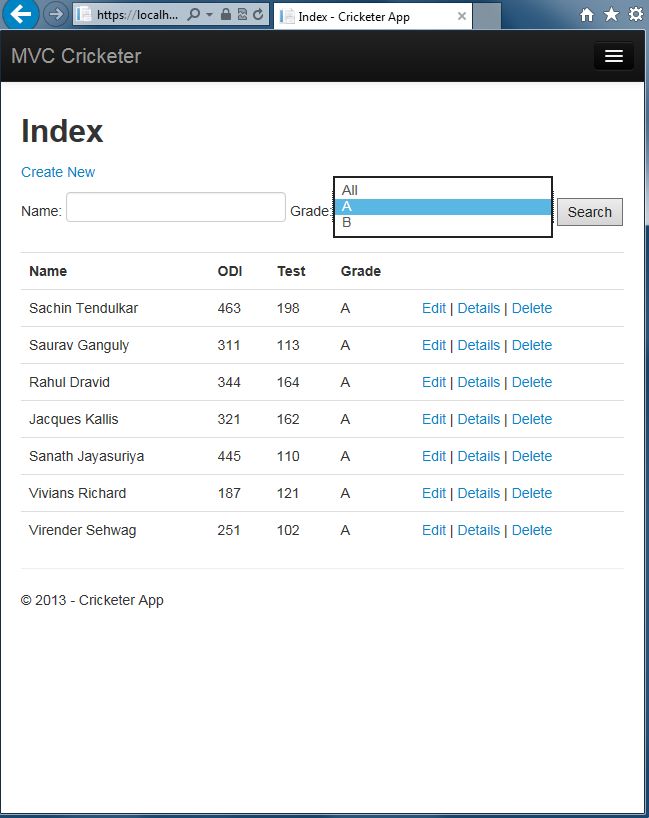Viewport: 649px width, 818px height.
Task: Open the browser Home icon
Action: [587, 15]
